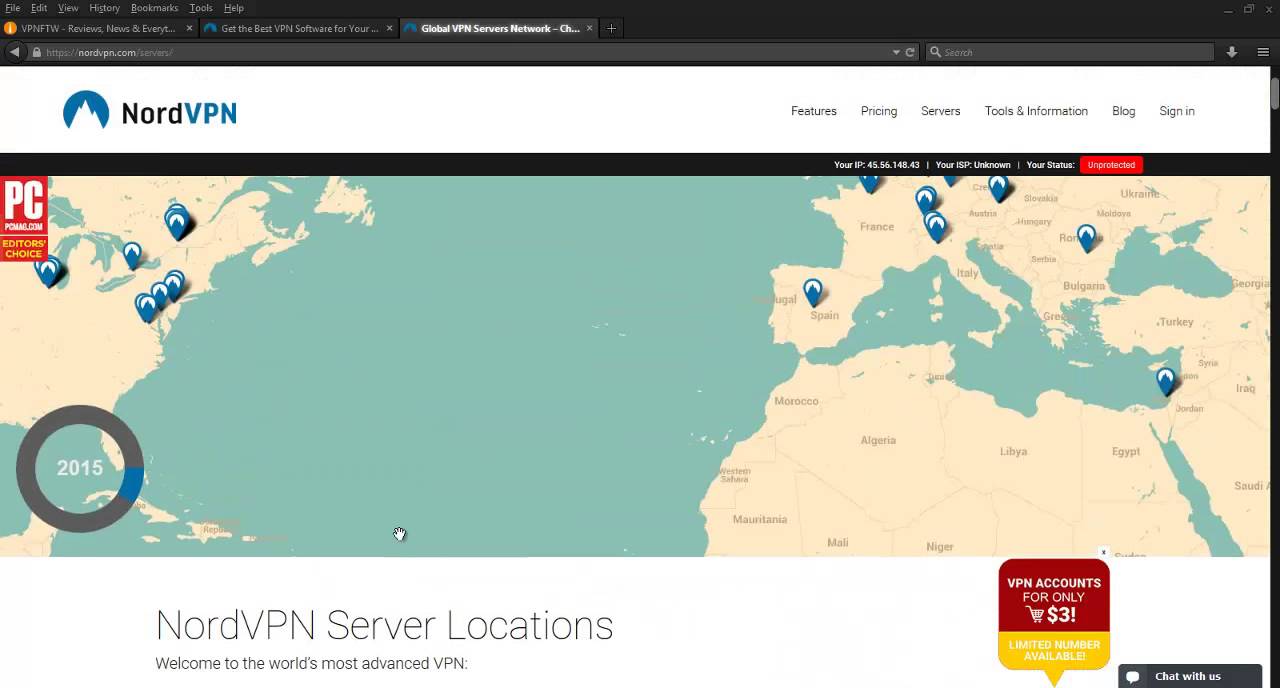Open the Features page link

pos(814,111)
